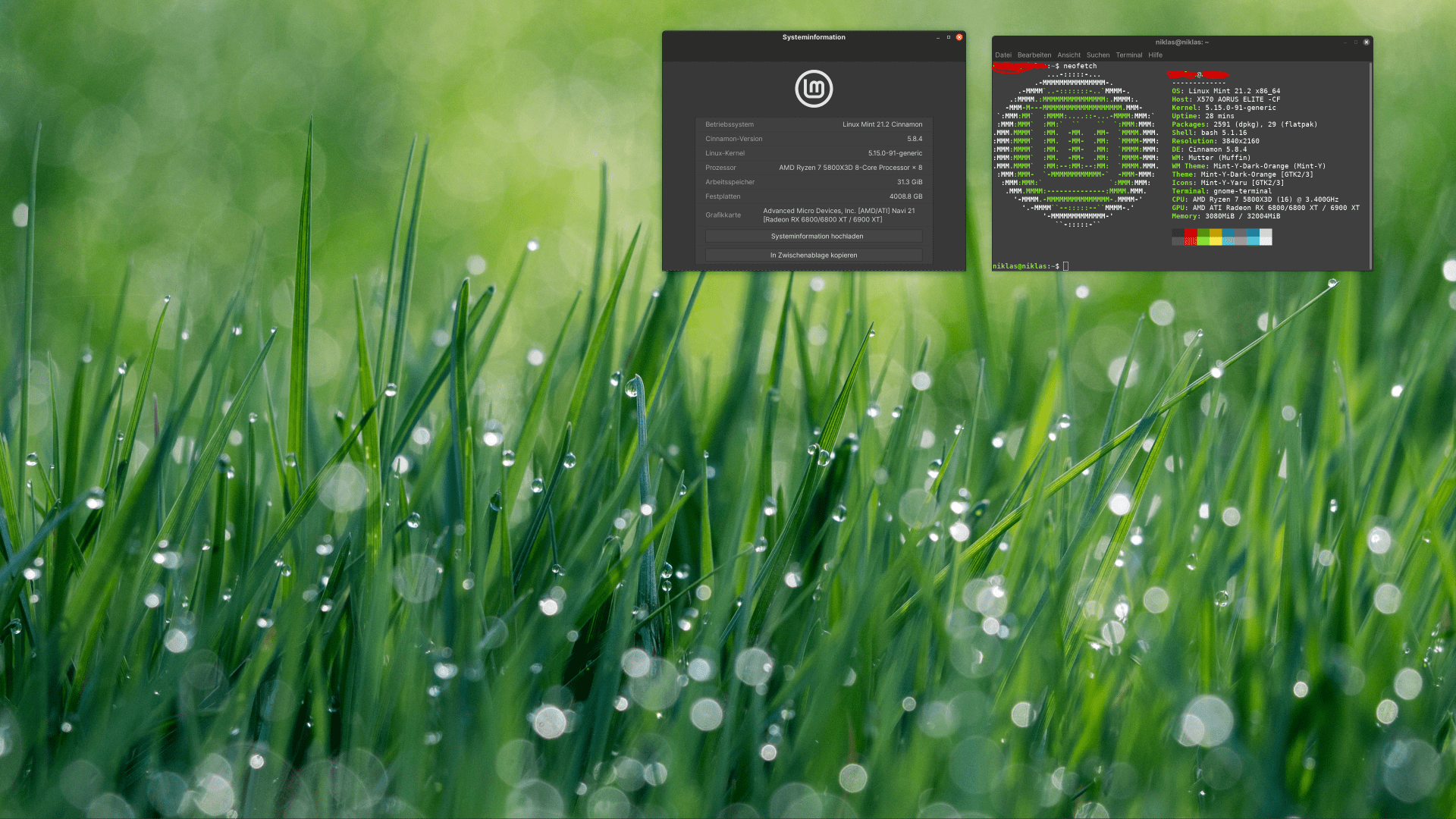Viewport: 1456px width, 819px height.
Task: Click the bright green neofetch color block
Action: tap(1203, 241)
